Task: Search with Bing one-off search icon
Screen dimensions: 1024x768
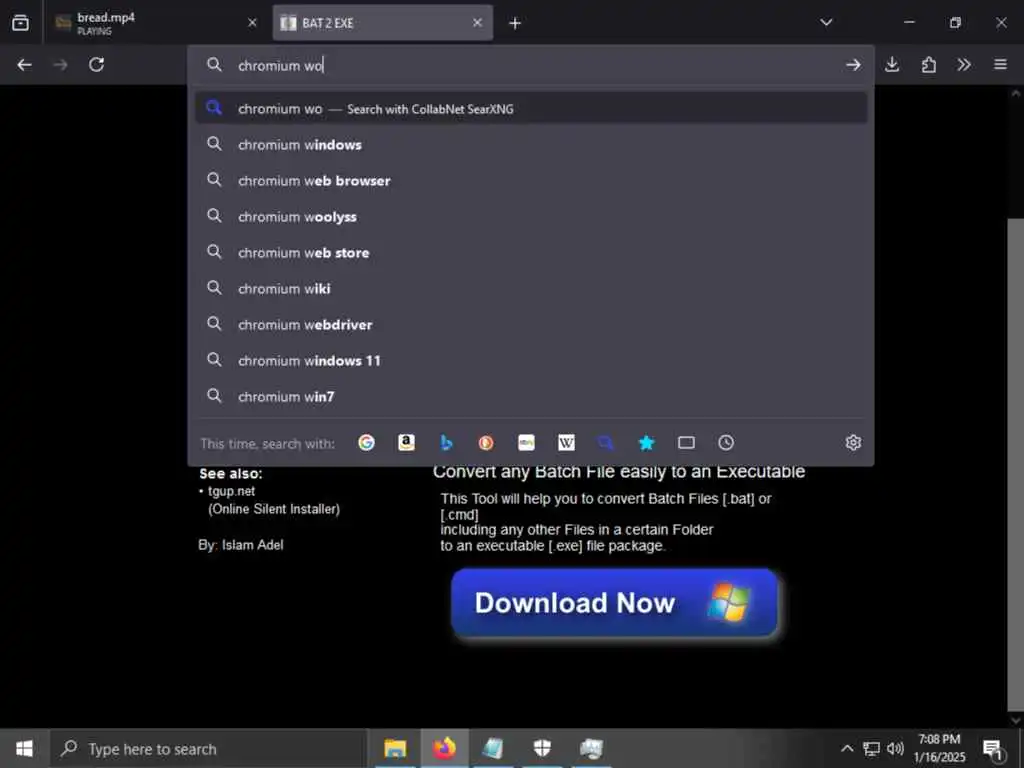Action: (x=446, y=443)
